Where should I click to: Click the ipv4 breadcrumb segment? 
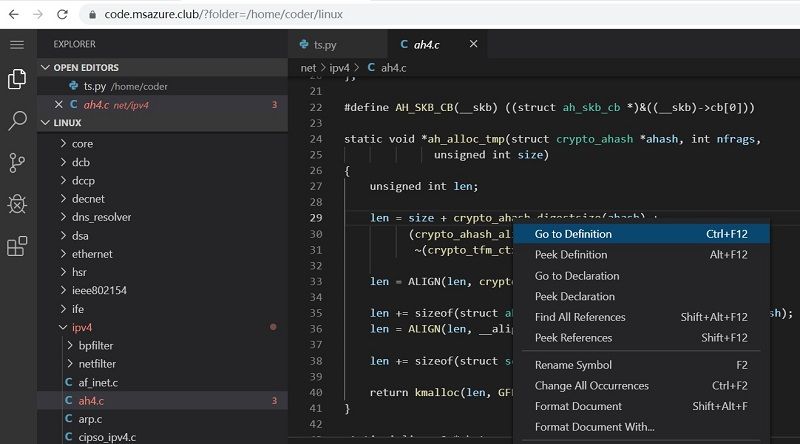coord(339,67)
